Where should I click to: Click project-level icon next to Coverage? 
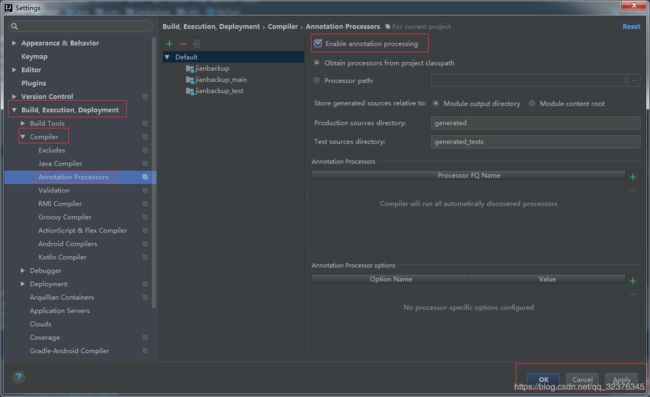[145, 338]
